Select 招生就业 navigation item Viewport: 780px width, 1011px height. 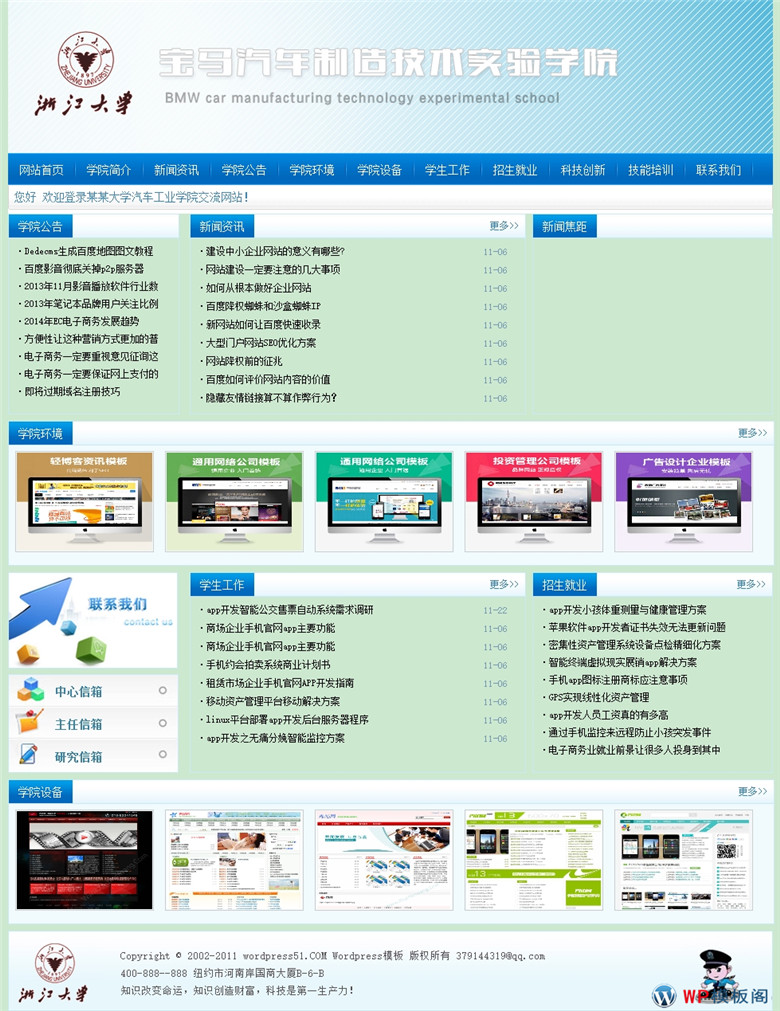pyautogui.click(x=515, y=170)
